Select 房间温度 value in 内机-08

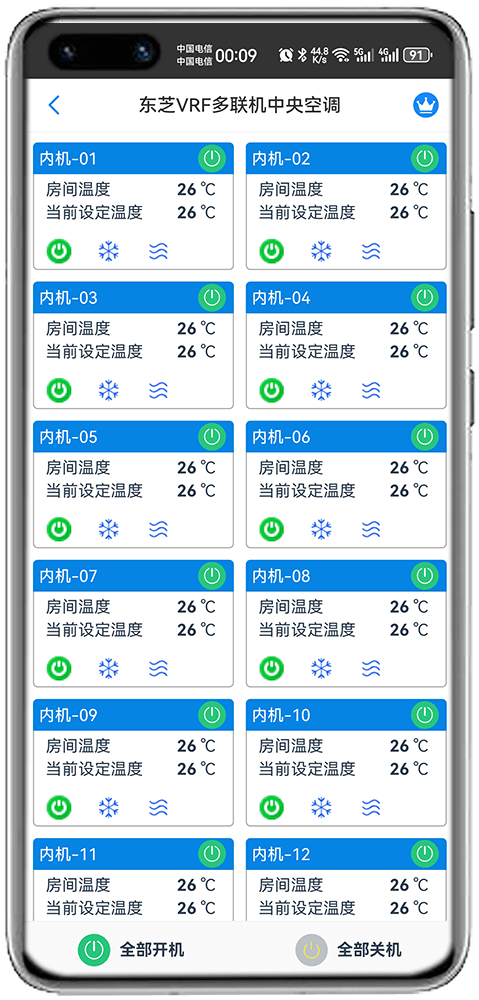pos(409,607)
